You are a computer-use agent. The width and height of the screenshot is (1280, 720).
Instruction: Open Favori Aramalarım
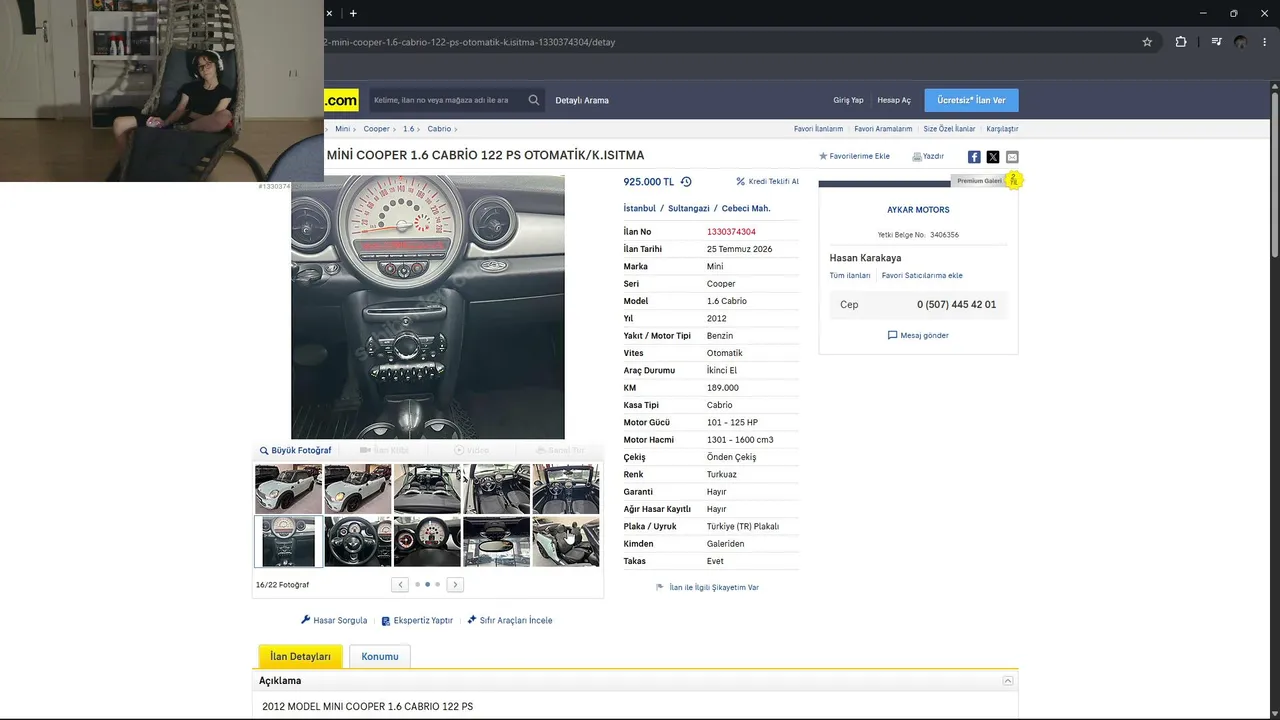883,129
